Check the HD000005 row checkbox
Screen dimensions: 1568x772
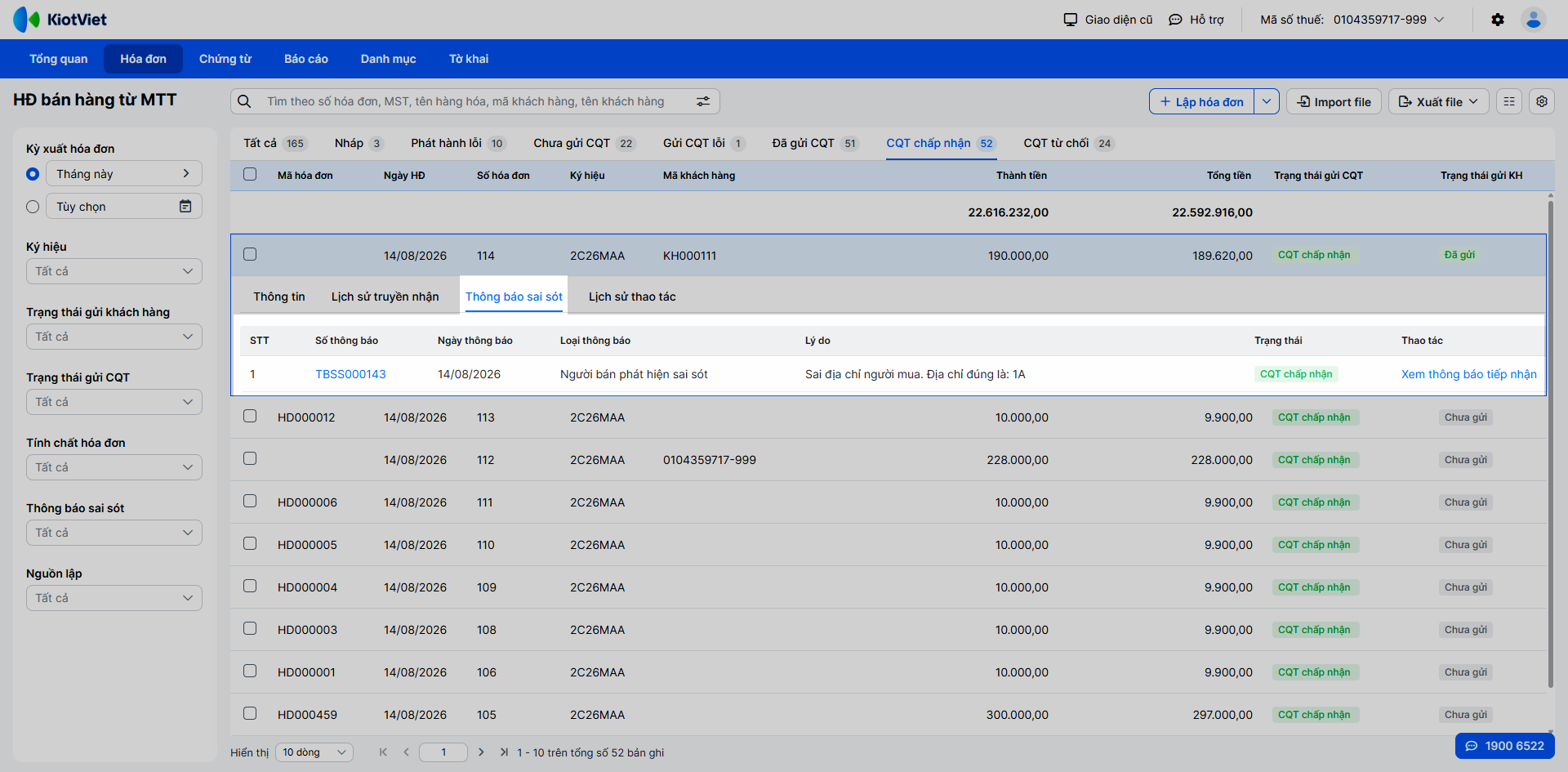250,543
